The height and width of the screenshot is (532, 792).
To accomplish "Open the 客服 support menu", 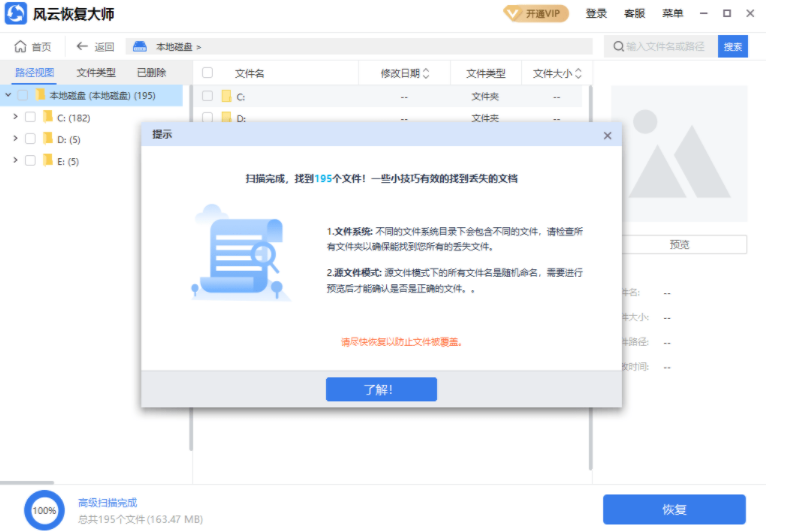I will (634, 14).
